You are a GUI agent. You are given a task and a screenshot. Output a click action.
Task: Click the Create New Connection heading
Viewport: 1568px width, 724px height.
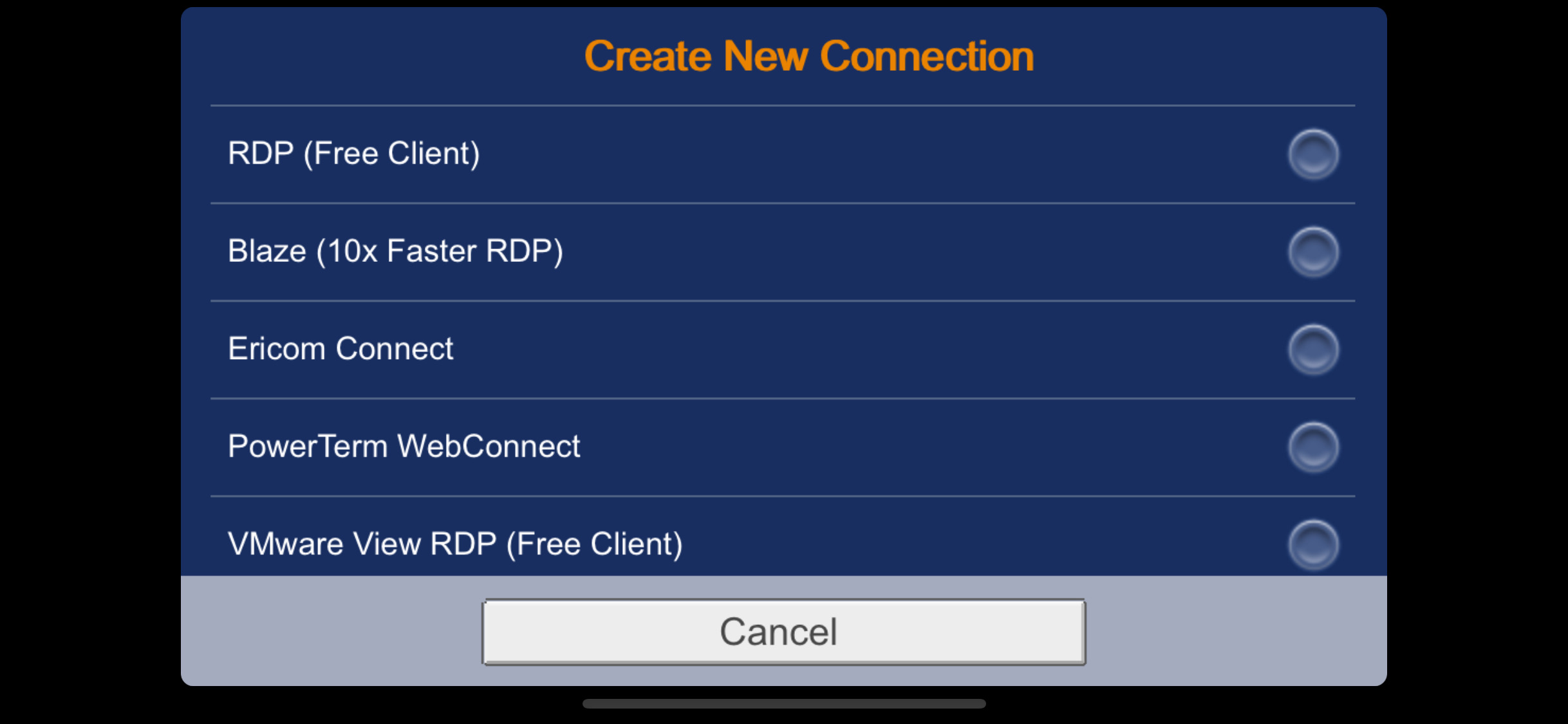click(x=809, y=56)
